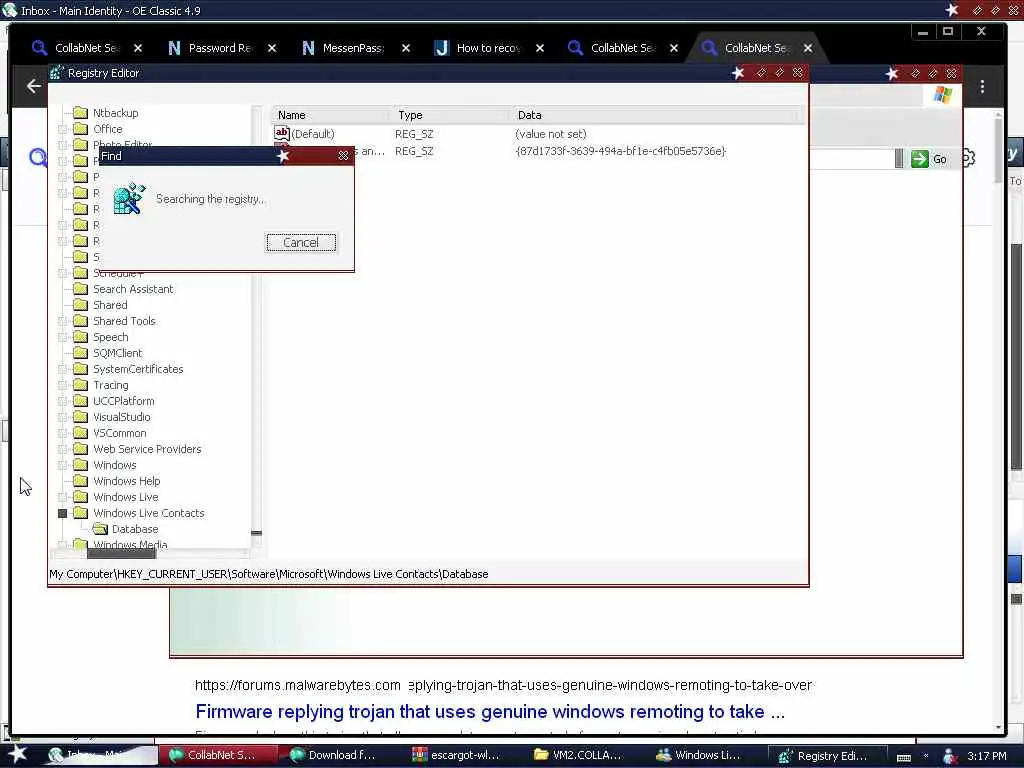Open VM2.COLLA... folder taskbar button

tap(580, 755)
